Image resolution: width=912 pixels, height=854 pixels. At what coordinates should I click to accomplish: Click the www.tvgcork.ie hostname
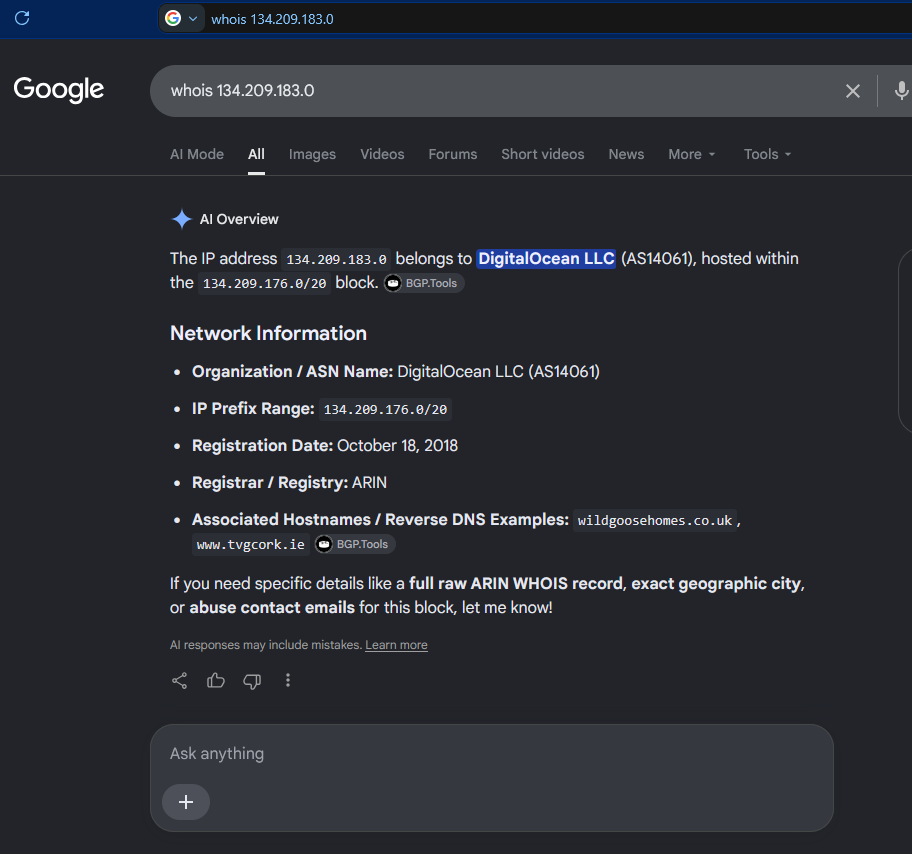pos(251,545)
